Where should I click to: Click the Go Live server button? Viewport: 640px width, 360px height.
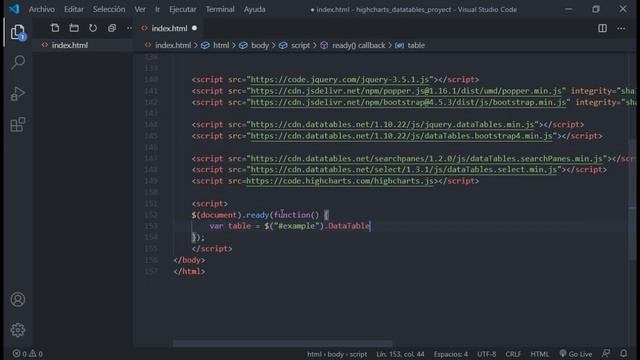click(x=576, y=354)
